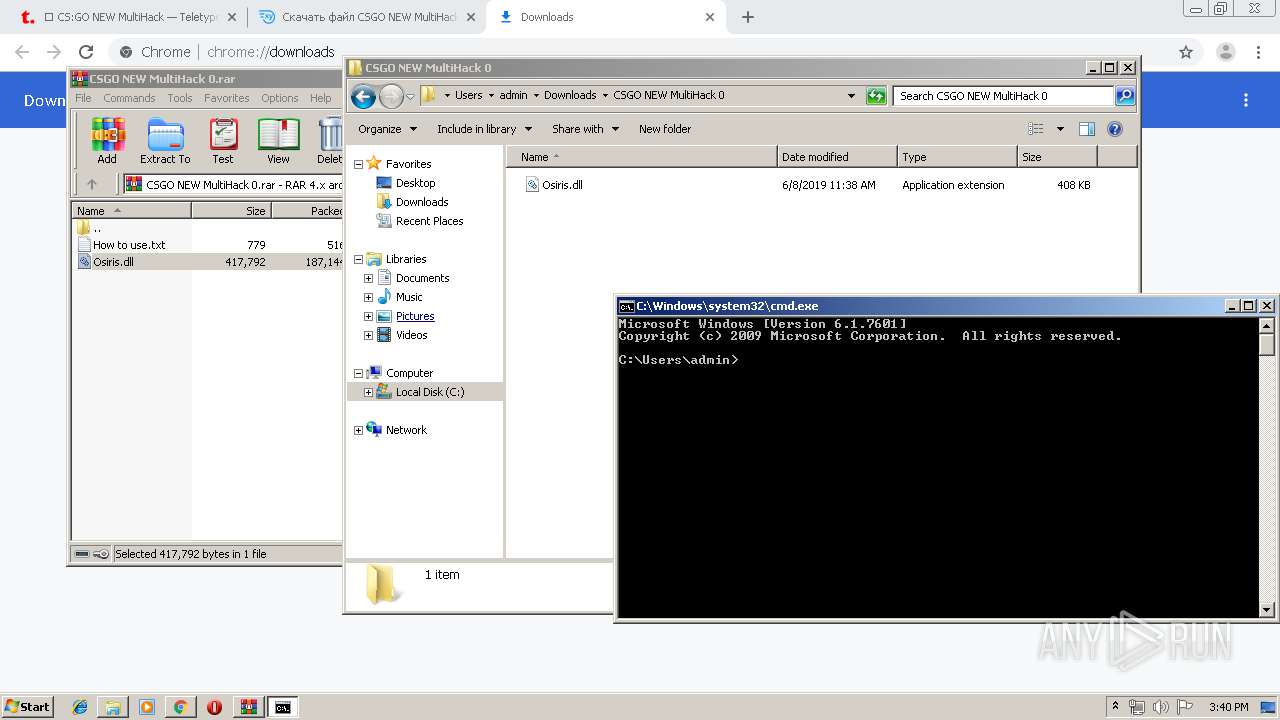The image size is (1280, 720).
Task: Open the WinRAR Options menu
Action: pyautogui.click(x=280, y=98)
